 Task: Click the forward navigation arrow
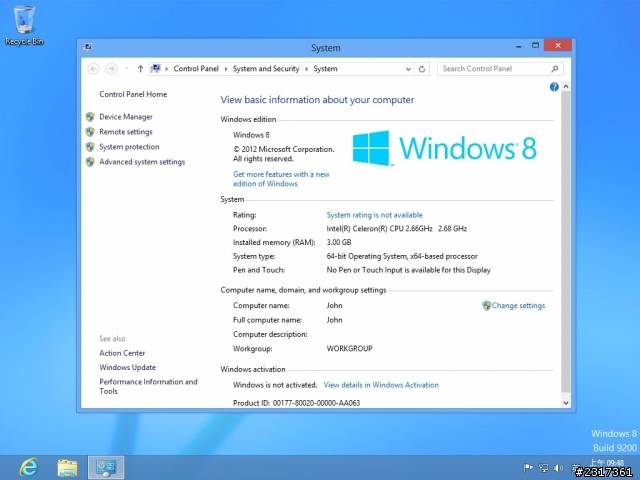pos(111,69)
